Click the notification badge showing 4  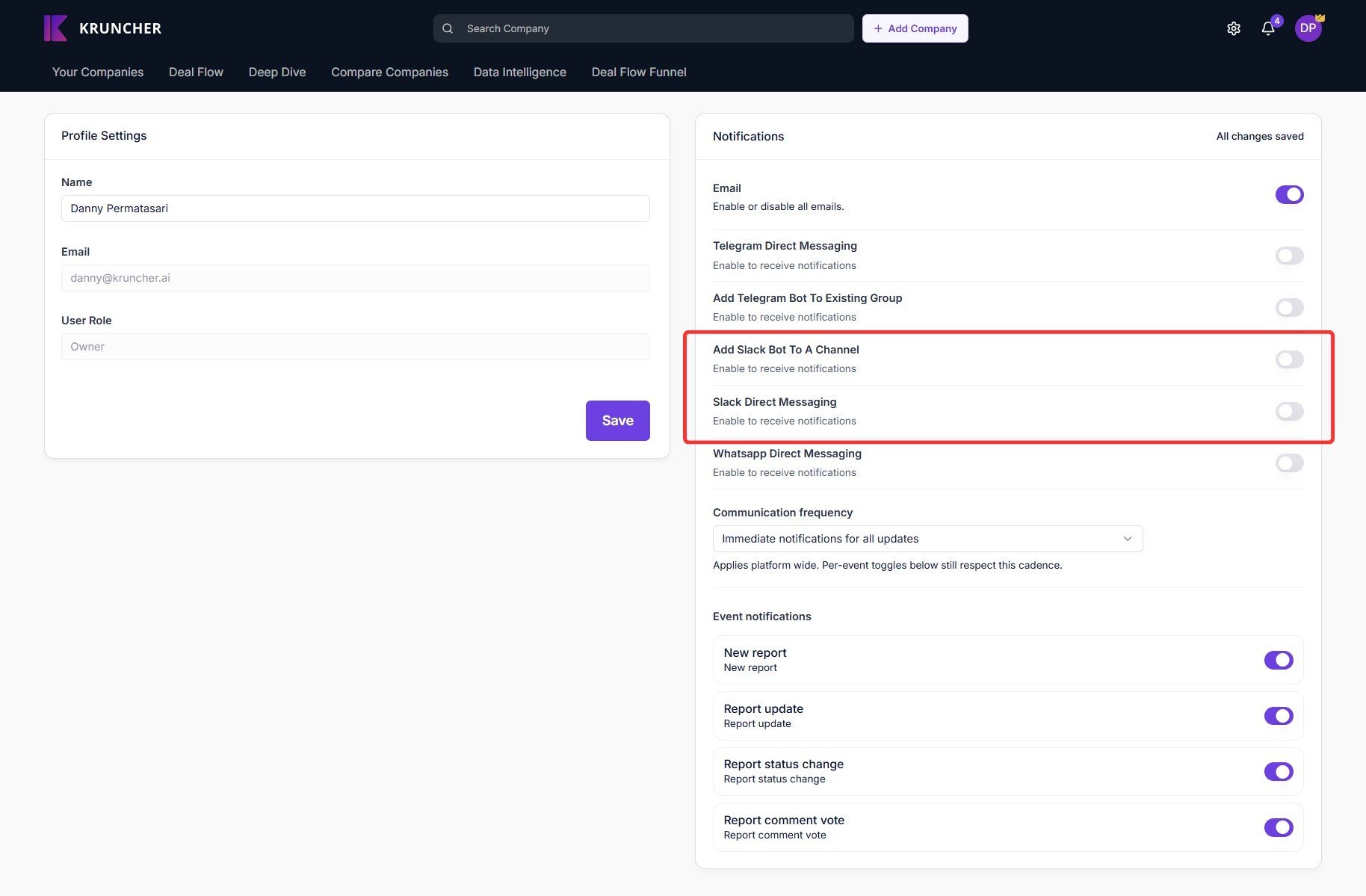[x=1277, y=19]
